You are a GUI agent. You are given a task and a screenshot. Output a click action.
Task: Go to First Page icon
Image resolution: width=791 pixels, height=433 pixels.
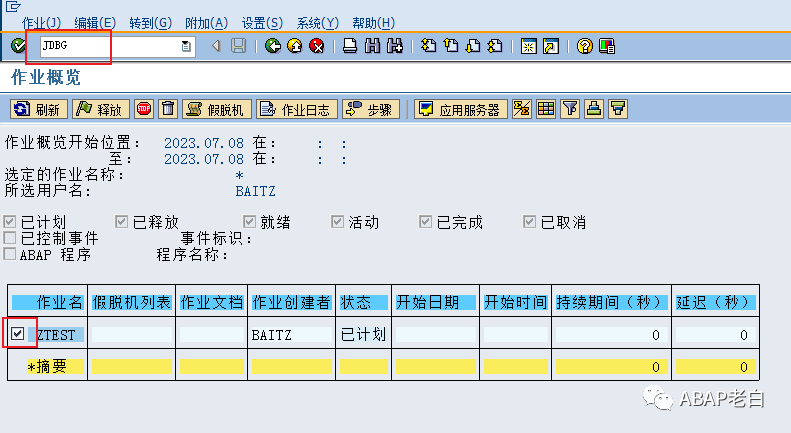pos(428,46)
